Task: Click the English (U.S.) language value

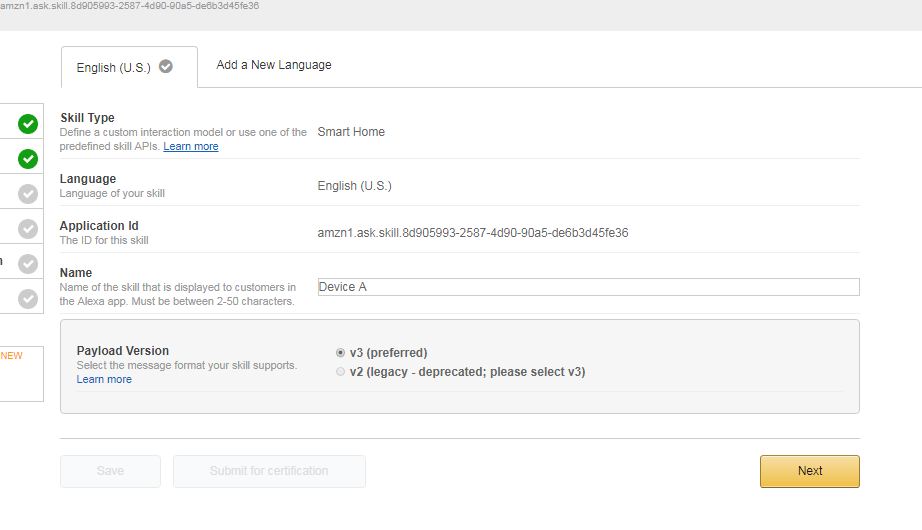Action: coord(355,186)
